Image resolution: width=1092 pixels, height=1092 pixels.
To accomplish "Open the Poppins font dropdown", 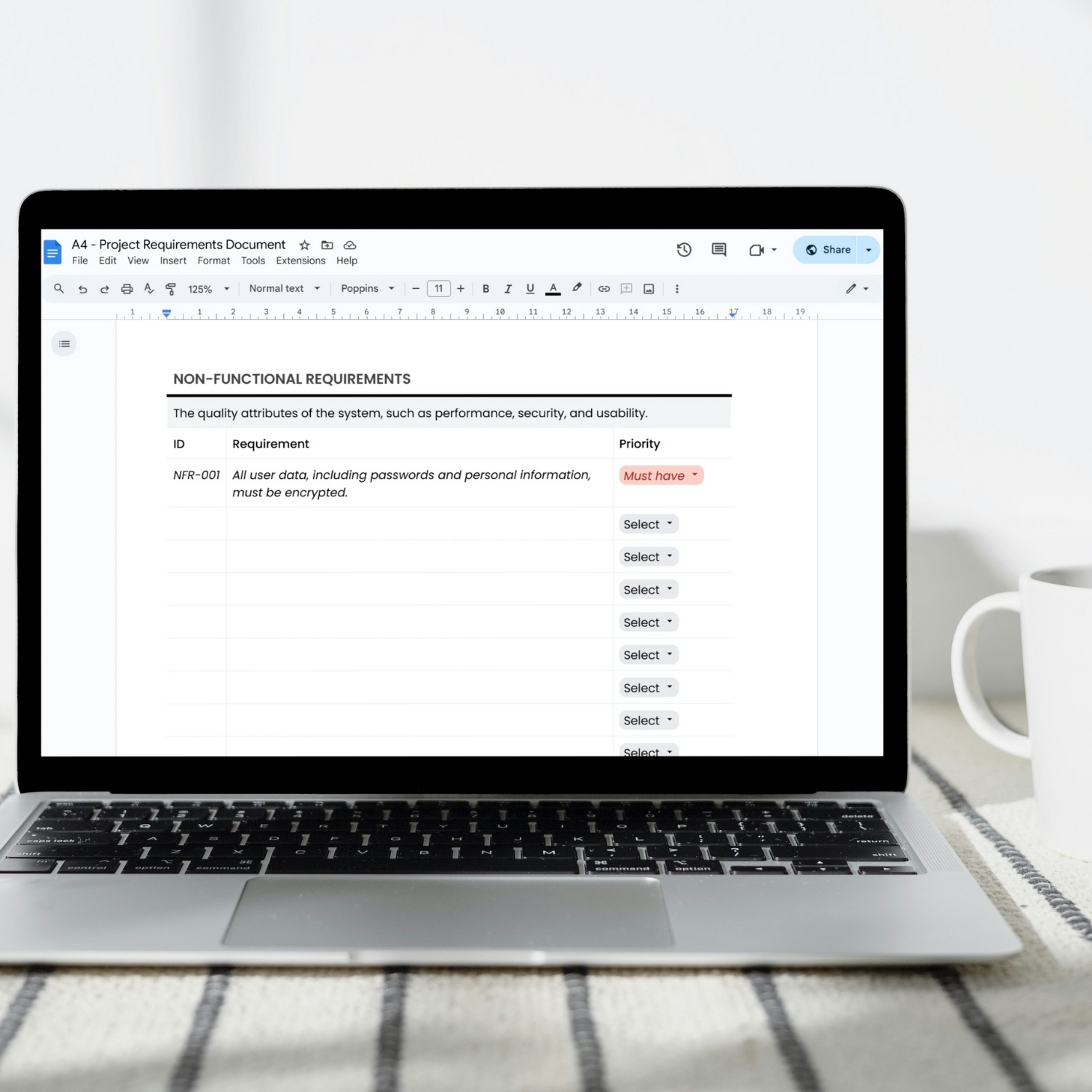I will [x=367, y=289].
